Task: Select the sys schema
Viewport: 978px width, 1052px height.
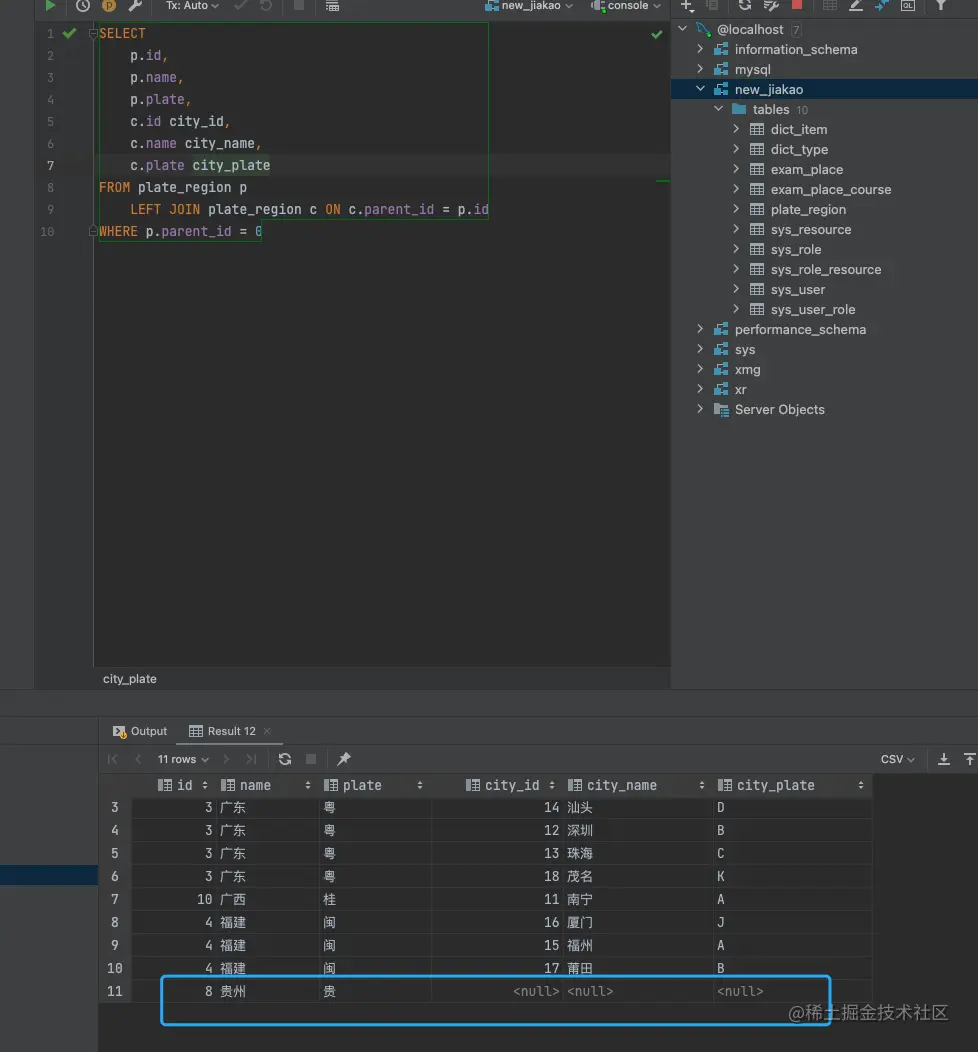Action: (x=745, y=350)
